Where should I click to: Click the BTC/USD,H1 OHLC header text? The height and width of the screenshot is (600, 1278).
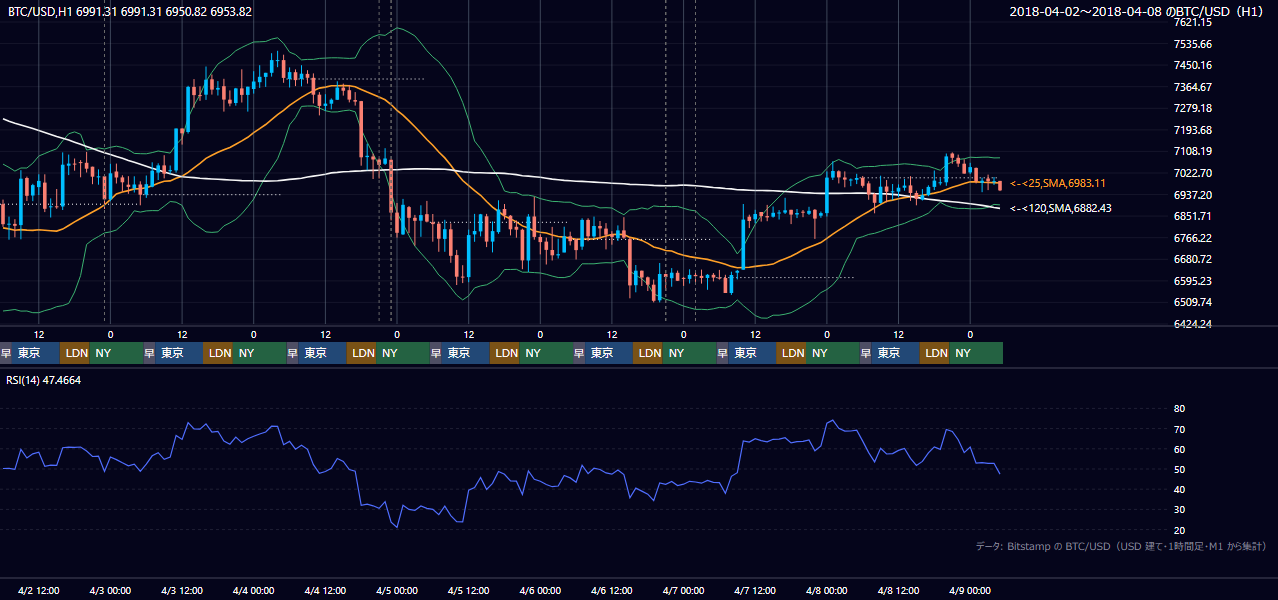pyautogui.click(x=130, y=11)
